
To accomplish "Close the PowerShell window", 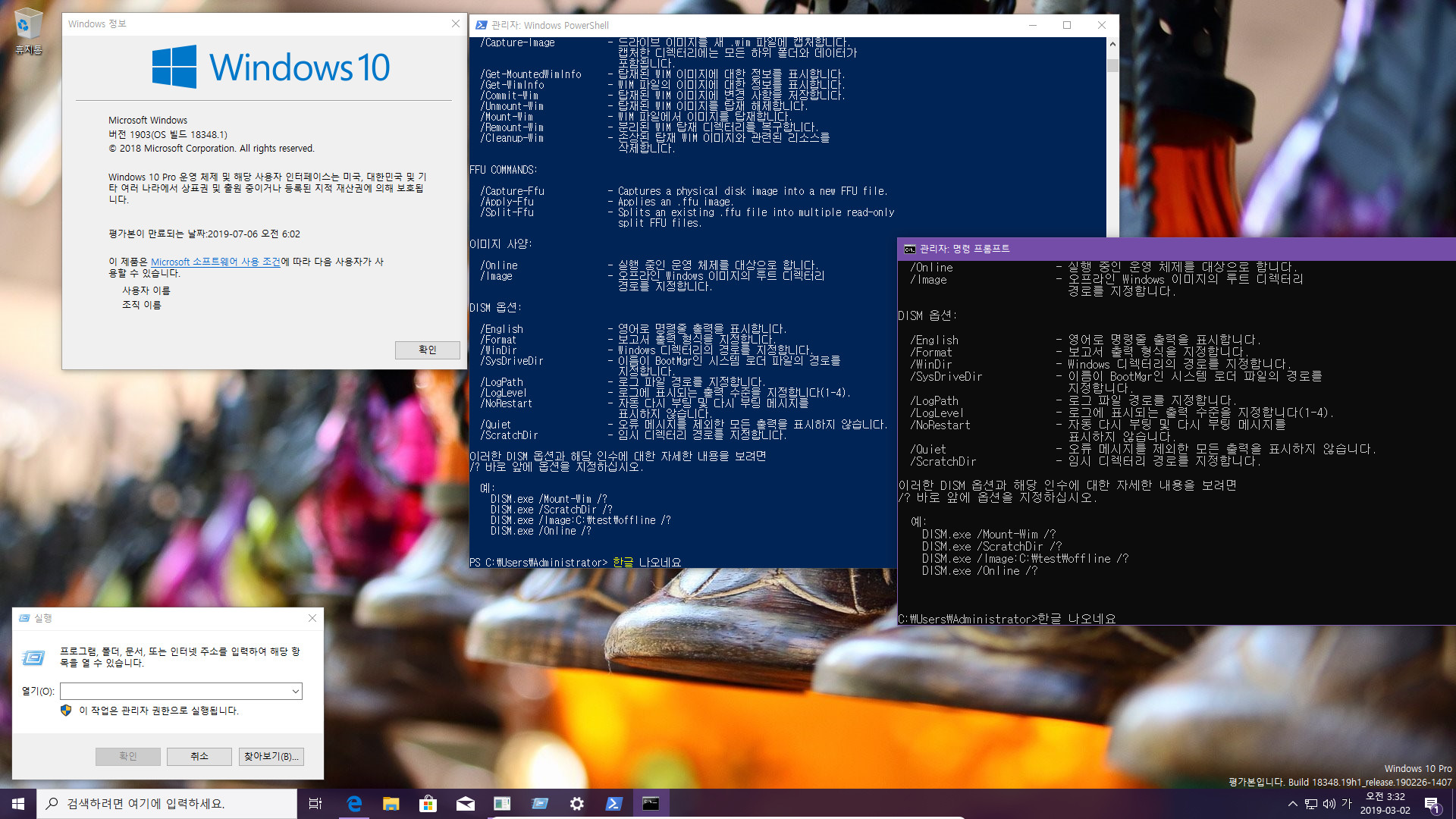I will [x=1102, y=25].
